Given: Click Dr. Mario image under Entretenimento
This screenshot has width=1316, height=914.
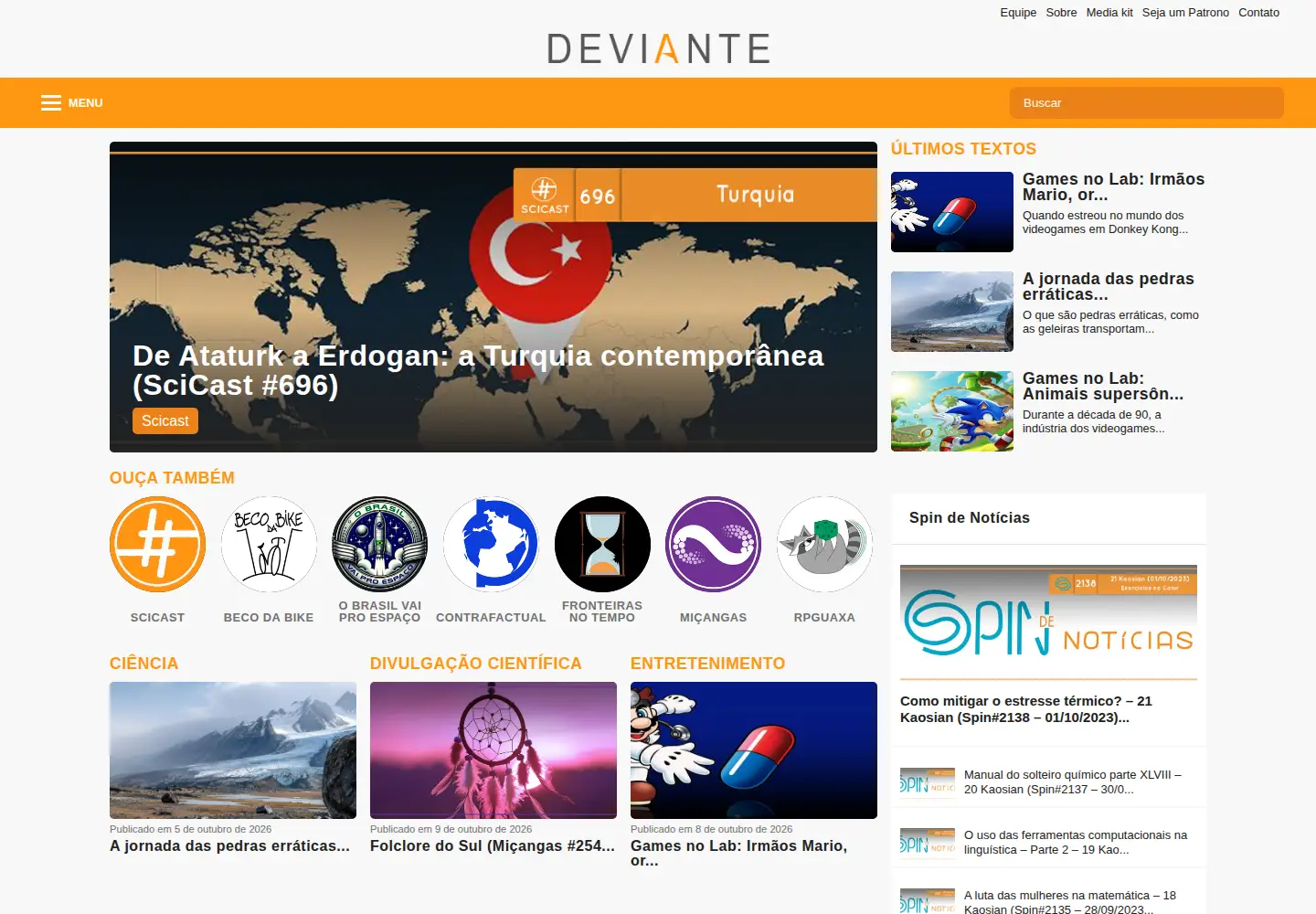Looking at the screenshot, I should tap(754, 750).
